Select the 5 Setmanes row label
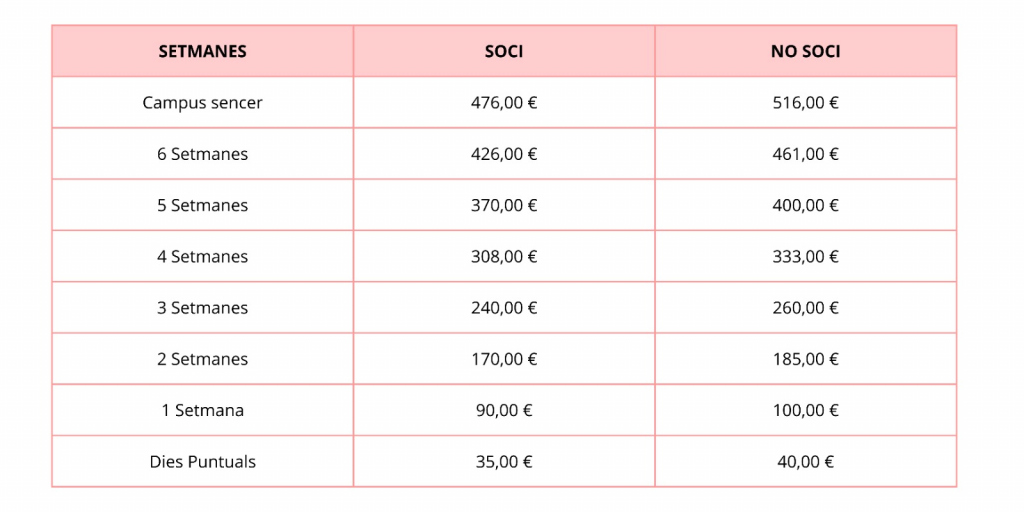The width and height of the screenshot is (1024, 512). [x=202, y=205]
